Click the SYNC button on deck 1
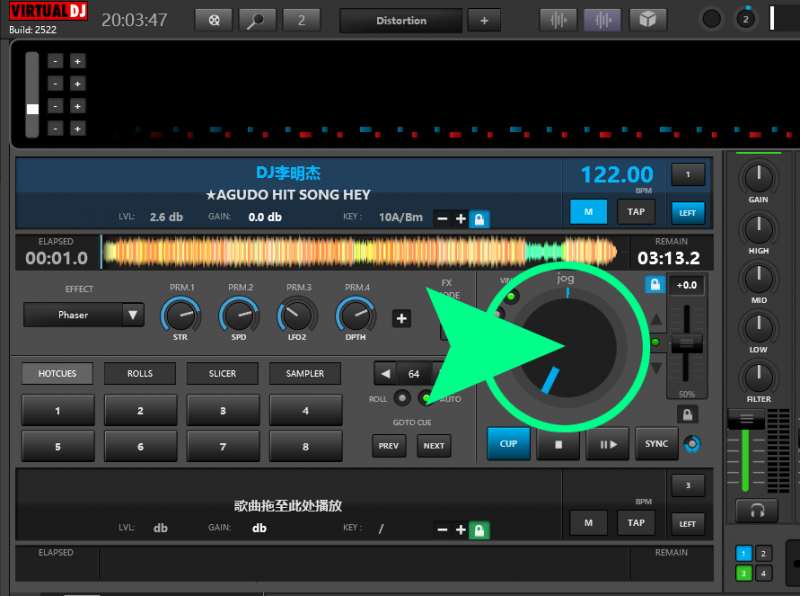This screenshot has width=800, height=596. (656, 444)
